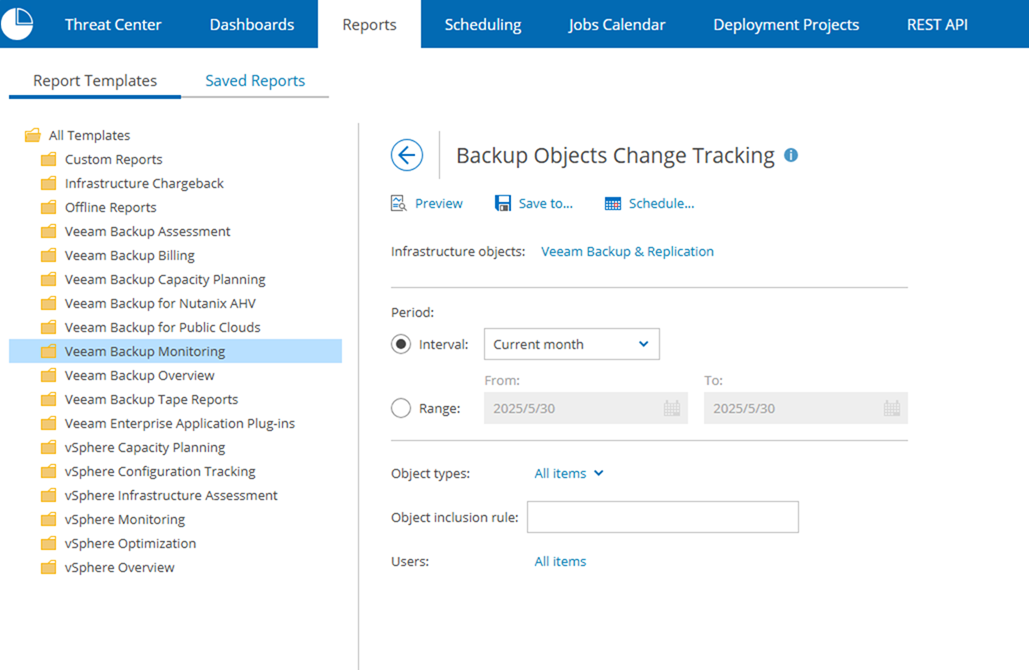Screen dimensions: 1029x670
Task: Select the Interval radio button
Action: (401, 344)
